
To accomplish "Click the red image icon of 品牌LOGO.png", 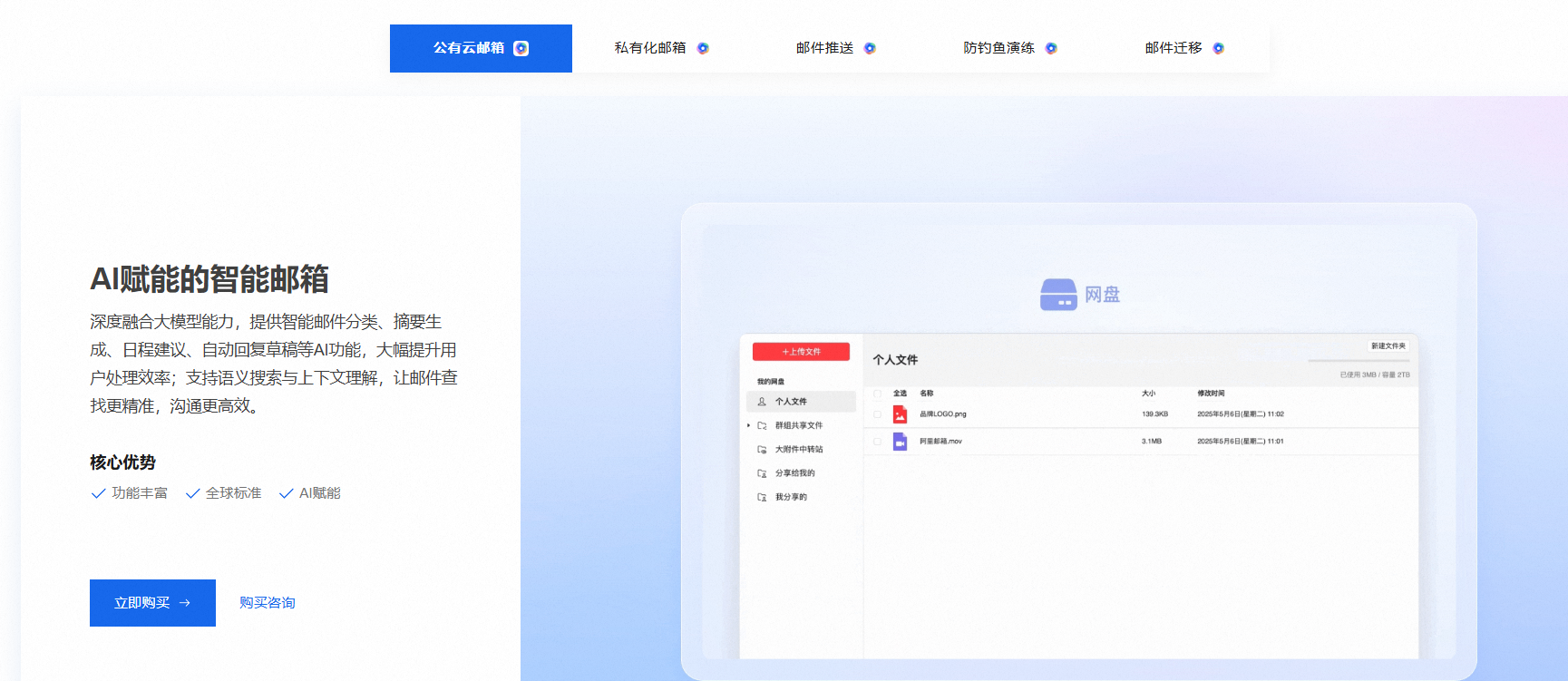I will click(x=900, y=414).
